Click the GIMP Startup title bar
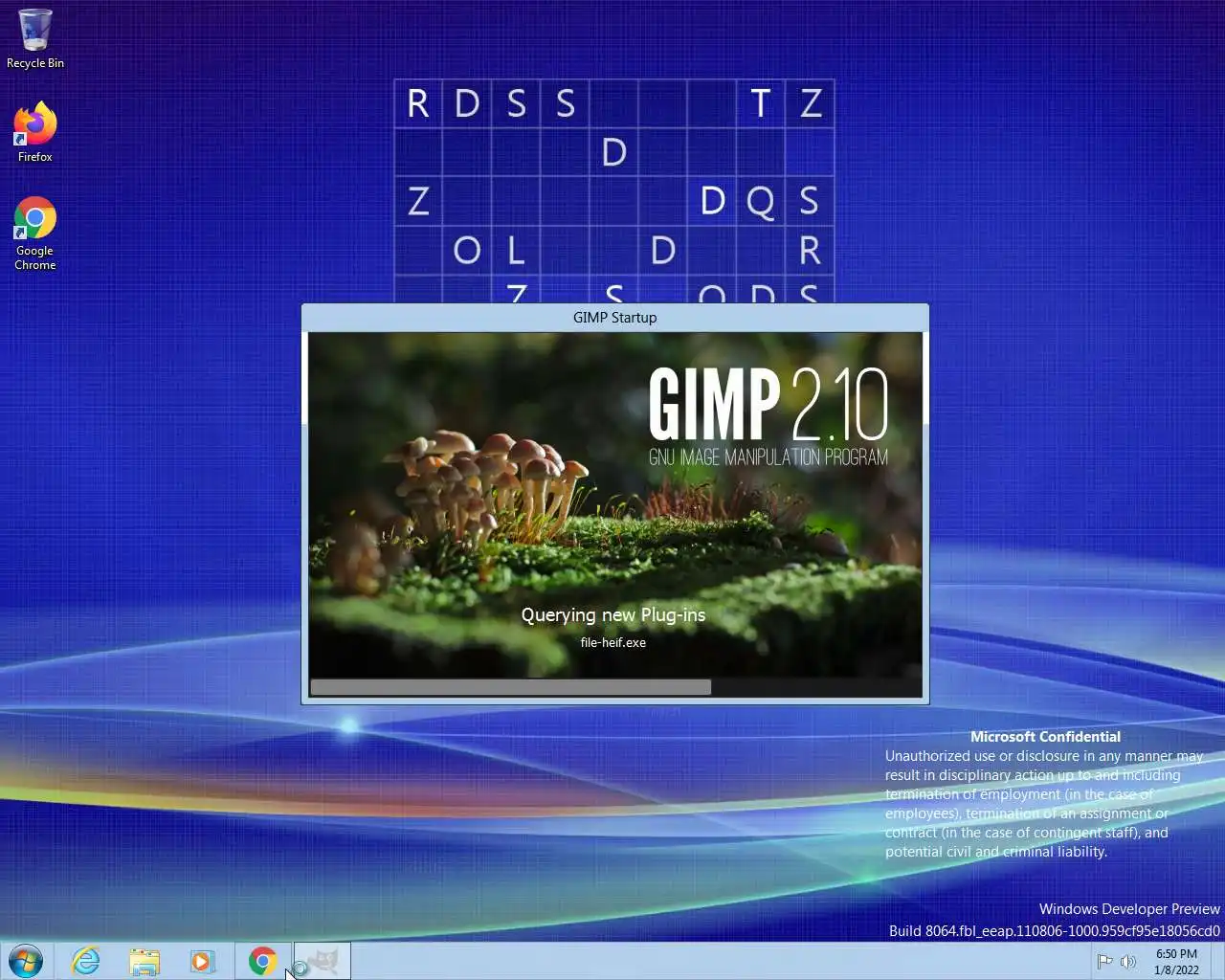This screenshot has height=980, width=1225. [x=614, y=318]
